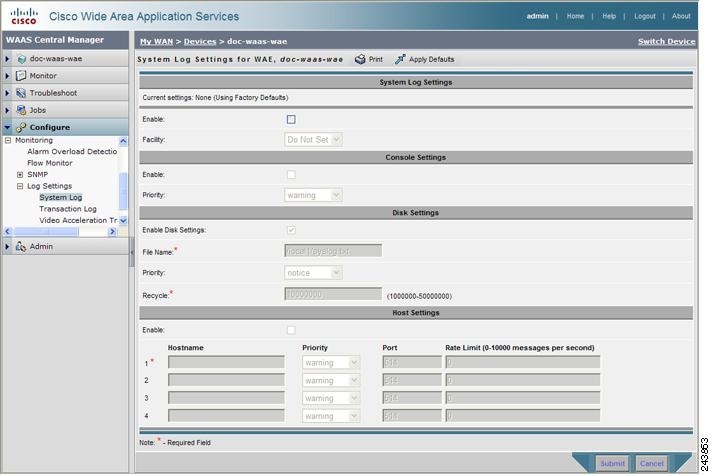The width and height of the screenshot is (712, 475).
Task: Click the Home link
Action: point(575,16)
